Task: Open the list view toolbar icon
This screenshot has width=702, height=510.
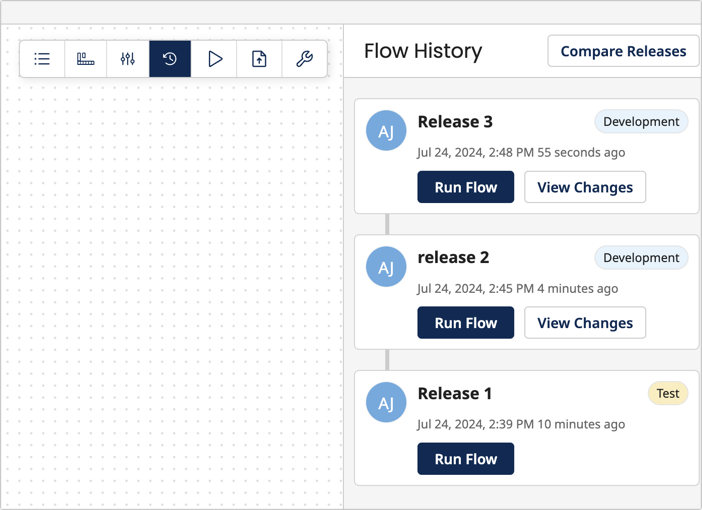Action: pos(42,59)
